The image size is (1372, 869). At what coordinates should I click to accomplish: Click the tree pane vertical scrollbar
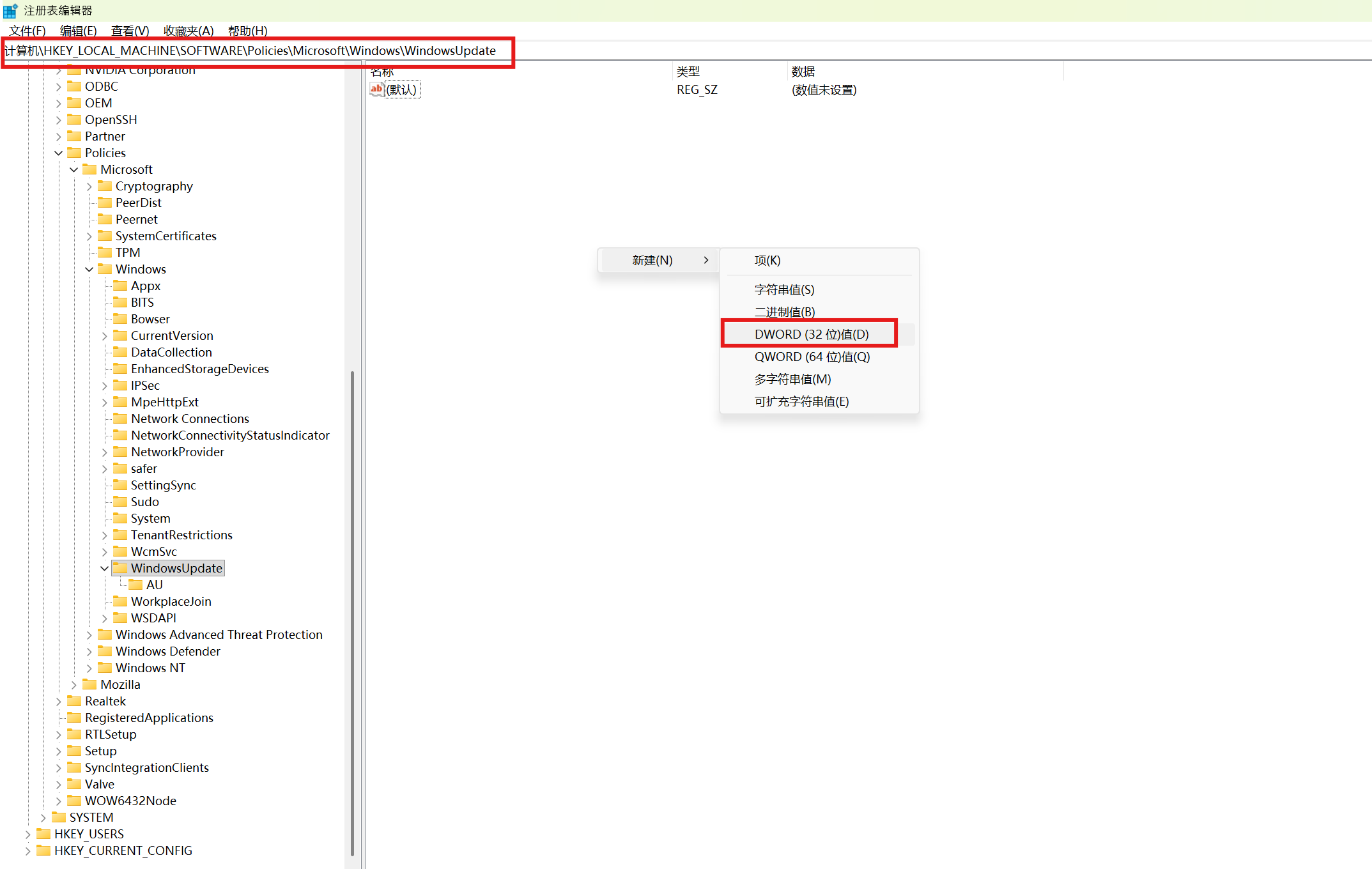pos(352,612)
